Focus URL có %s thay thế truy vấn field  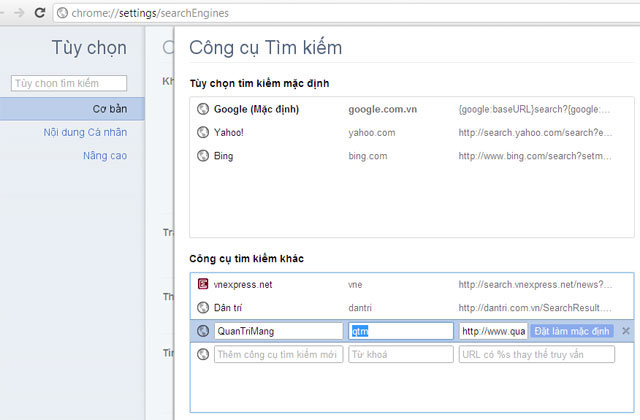click(x=537, y=354)
